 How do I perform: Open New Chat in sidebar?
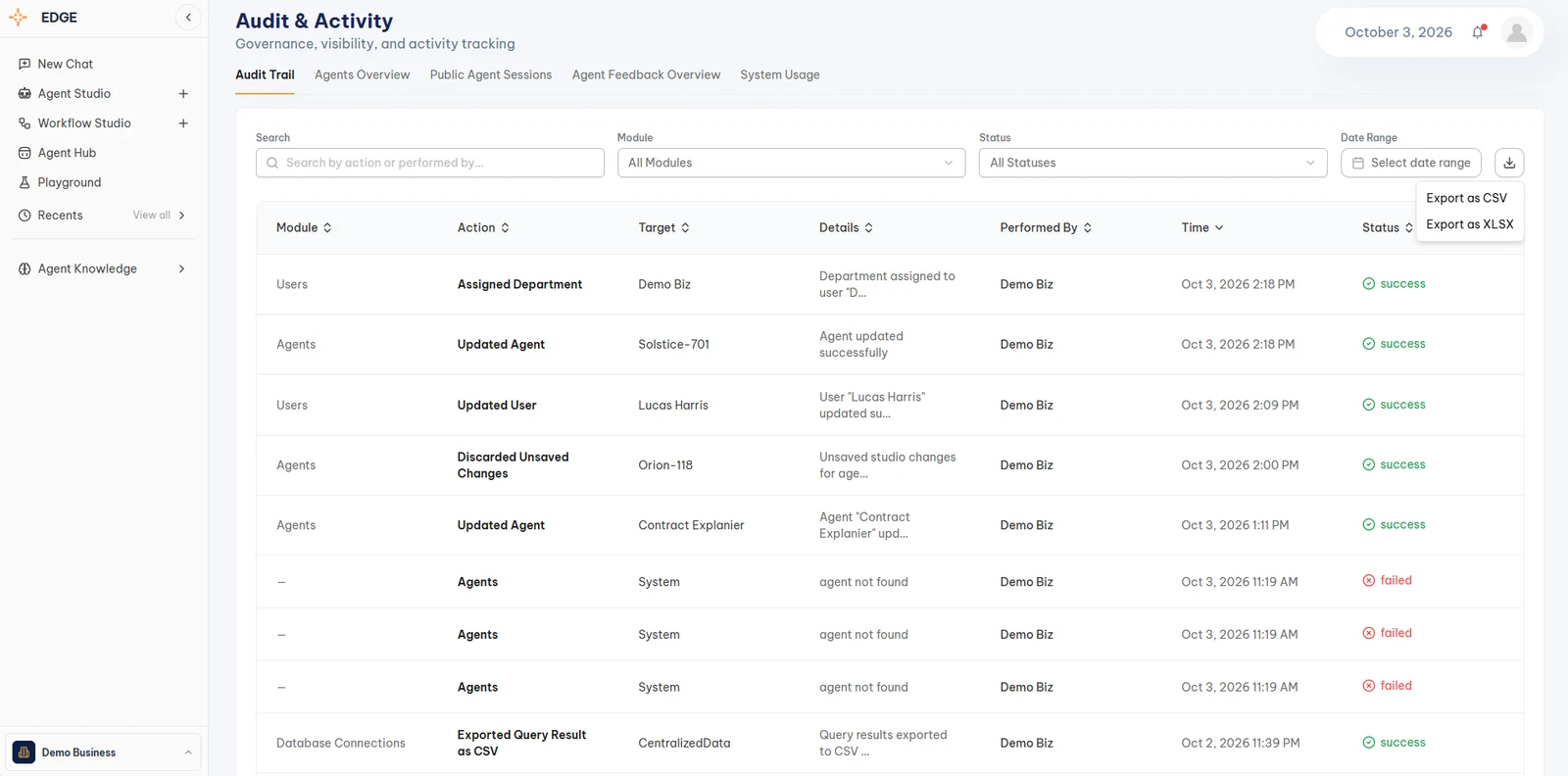65,64
